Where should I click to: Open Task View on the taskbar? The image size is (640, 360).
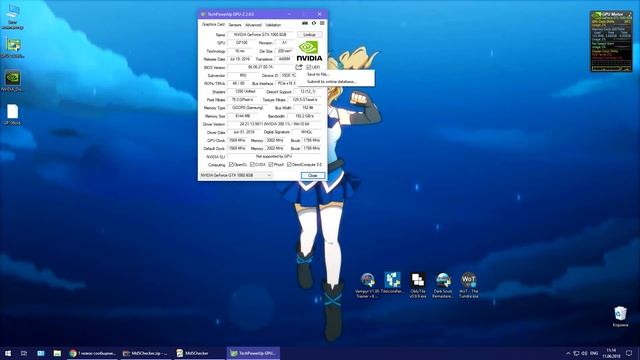coord(24,353)
